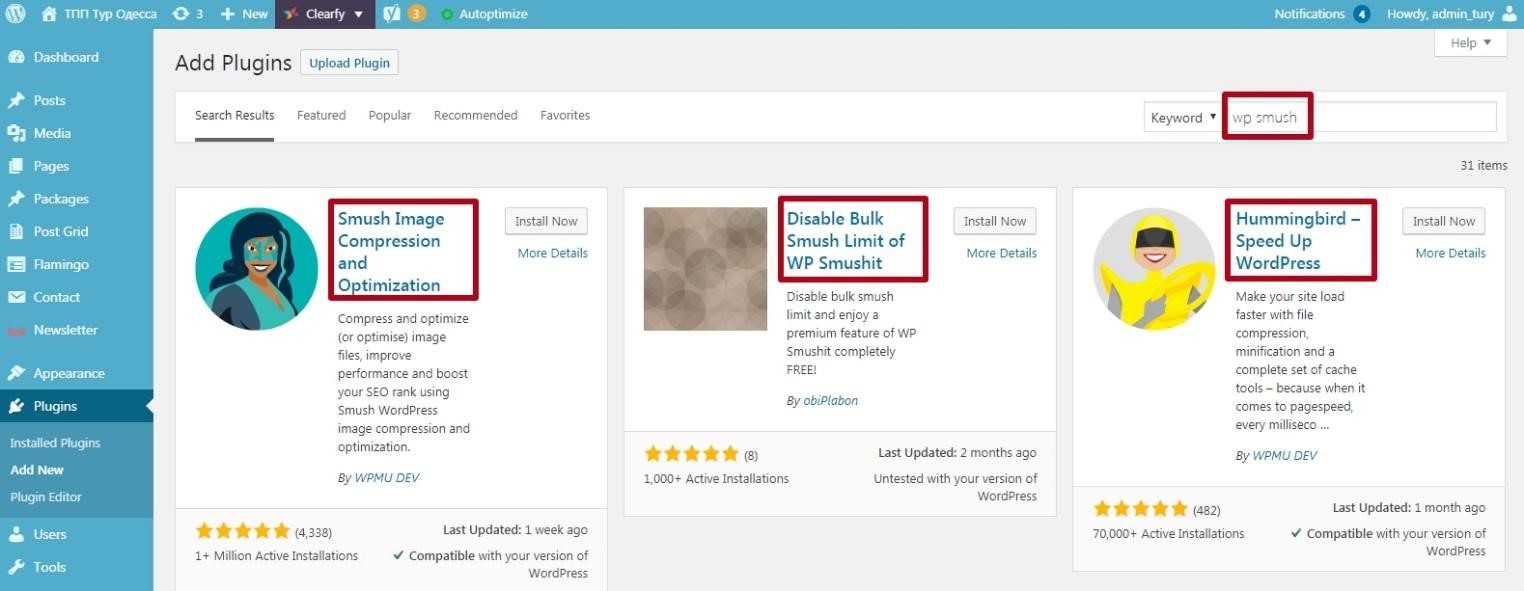The width and height of the screenshot is (1524, 591).
Task: Click the '31 items' results count
Action: click(1484, 166)
